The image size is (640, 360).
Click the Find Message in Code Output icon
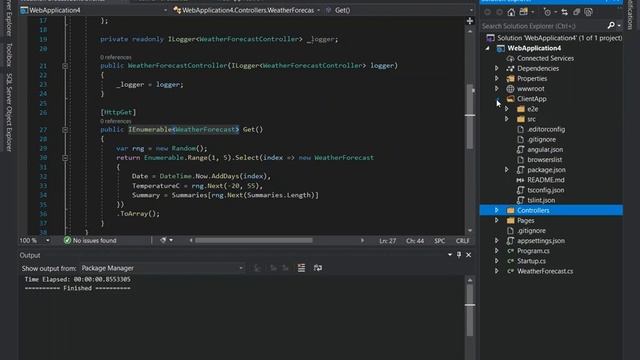257,268
